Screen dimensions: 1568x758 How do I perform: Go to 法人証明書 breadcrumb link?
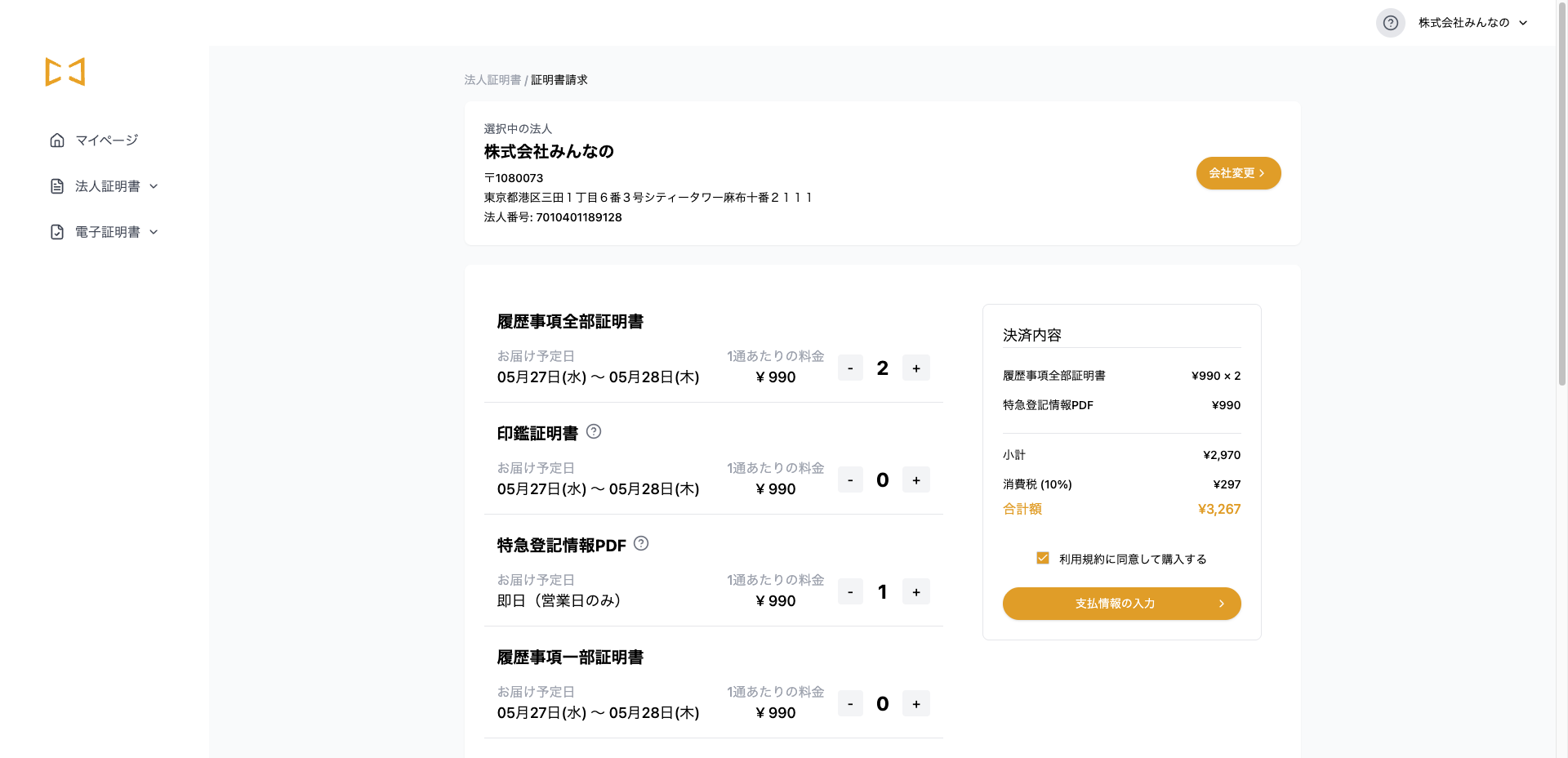coord(492,80)
